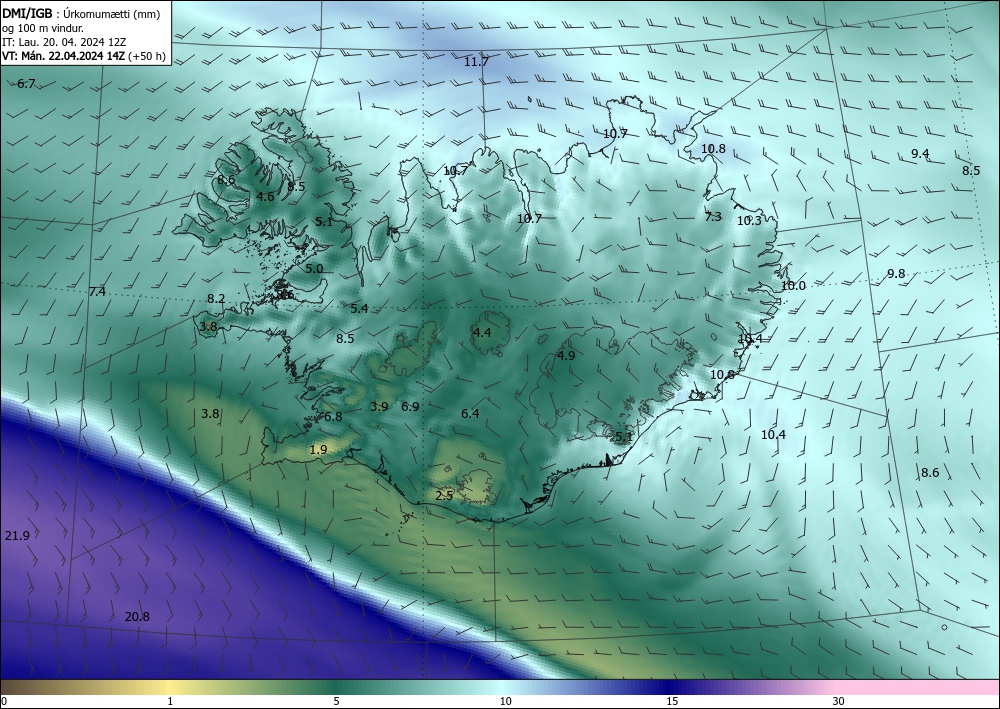This screenshot has height=709, width=1000.
Task: Click the color scale label 30
Action: (839, 702)
